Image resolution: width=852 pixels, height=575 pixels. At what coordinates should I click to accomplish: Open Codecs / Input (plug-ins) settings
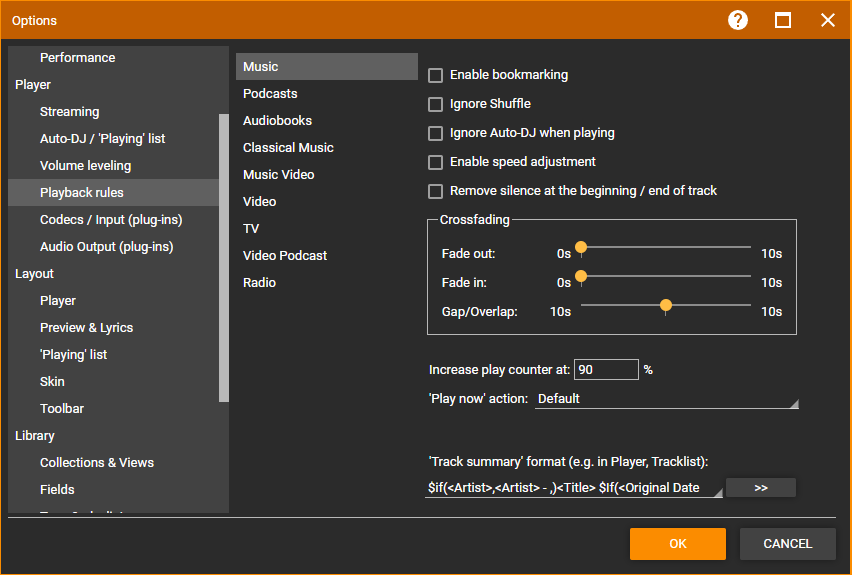click(x=114, y=220)
